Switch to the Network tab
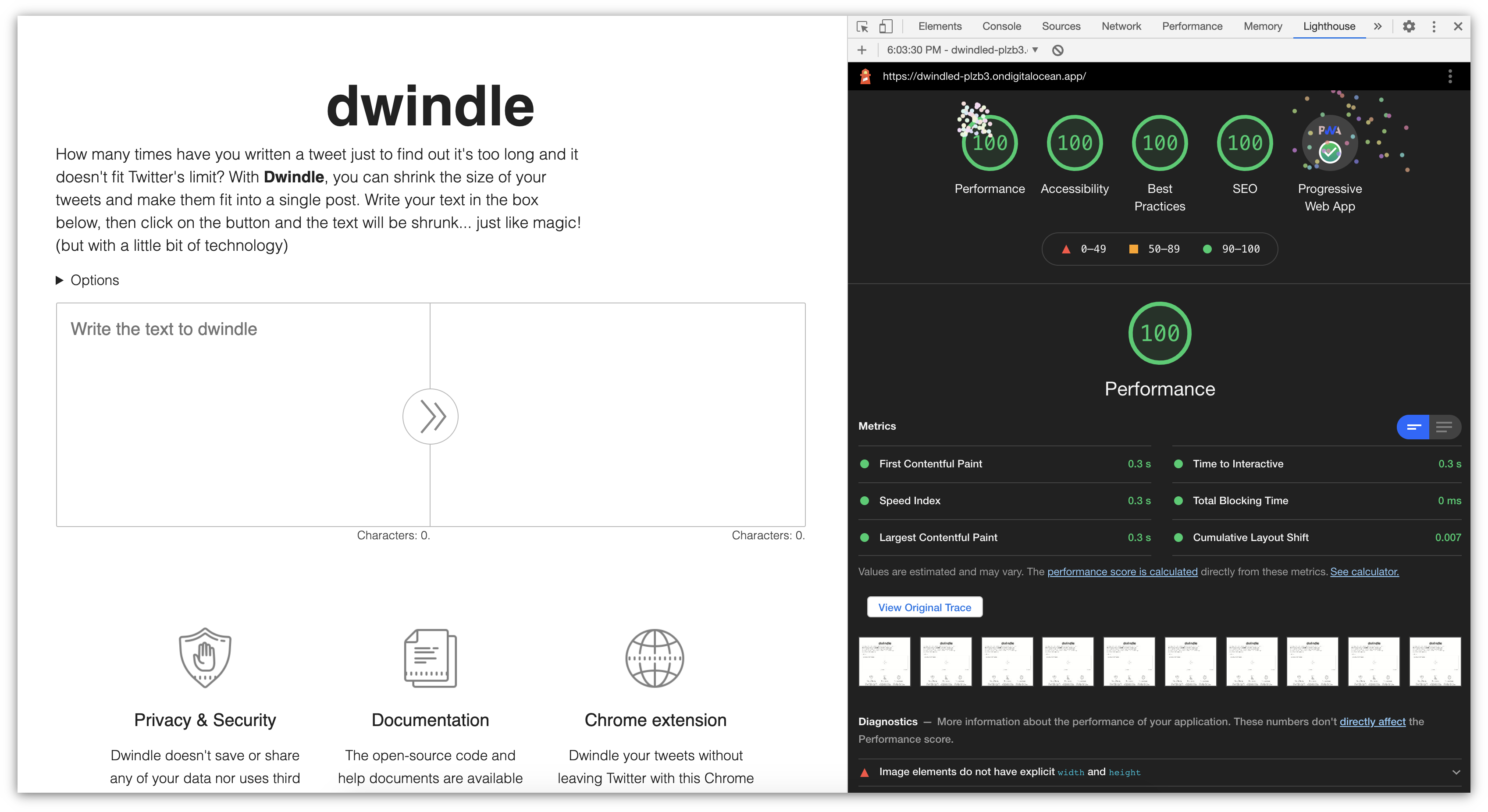 (x=1121, y=27)
